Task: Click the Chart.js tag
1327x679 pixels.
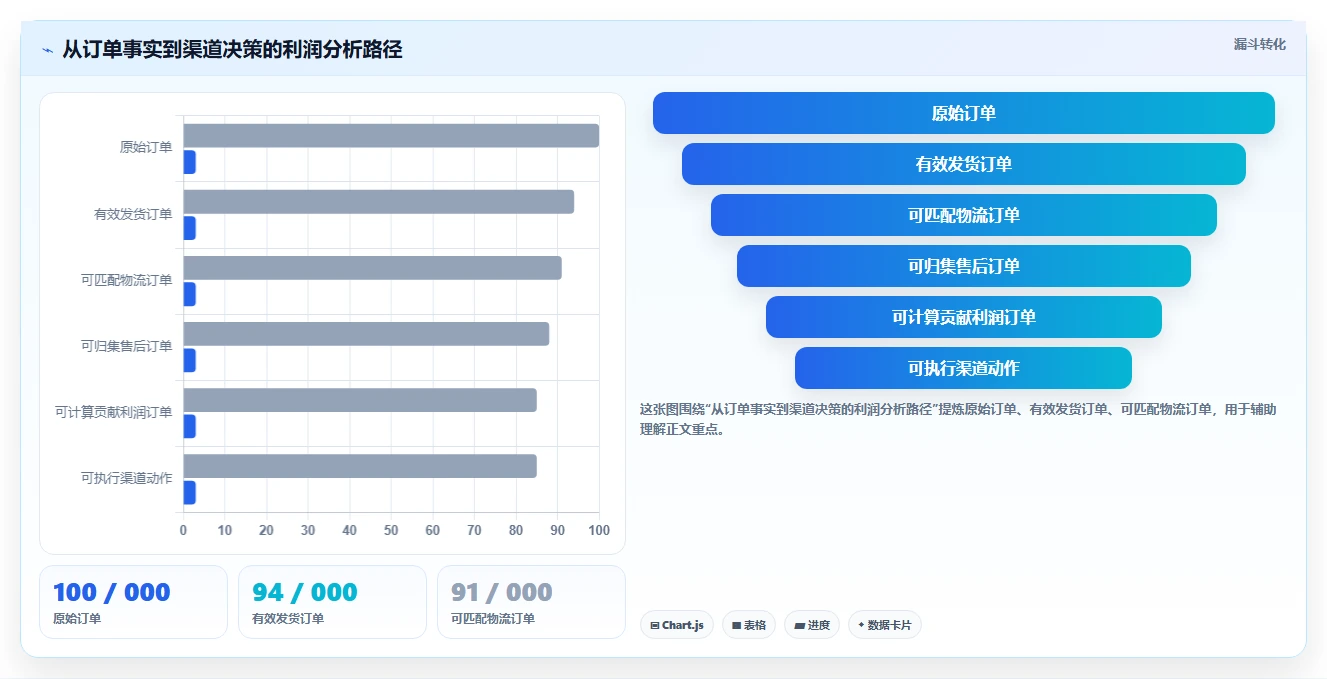Action: 677,625
